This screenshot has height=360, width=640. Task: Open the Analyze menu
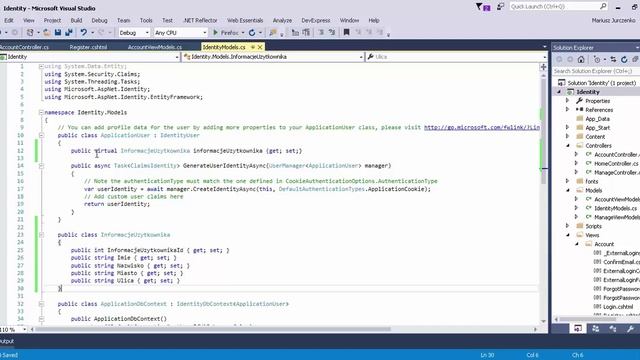(282, 20)
